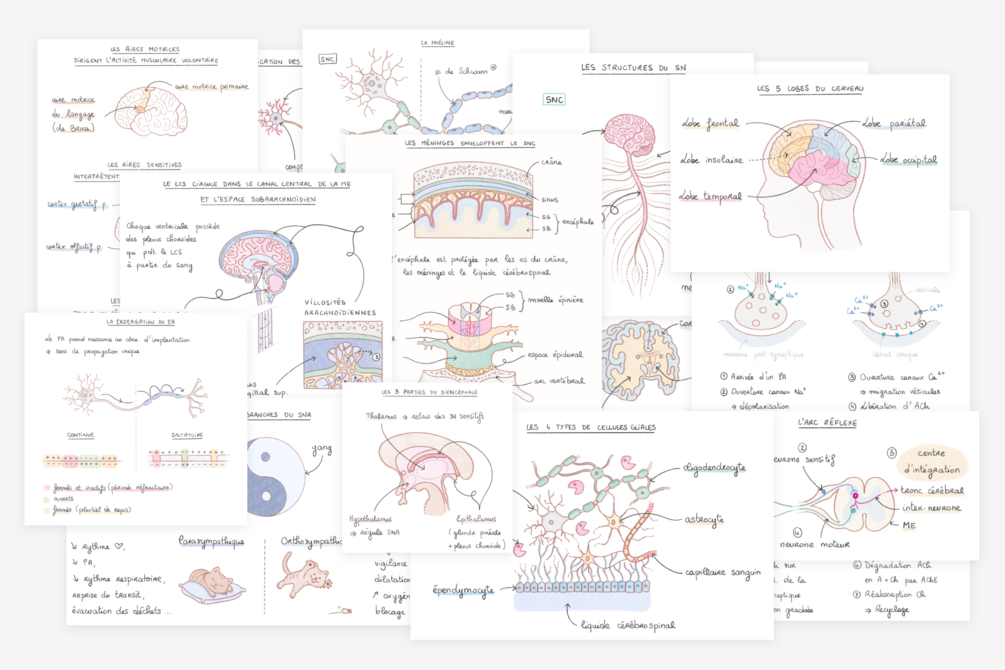Click the 'Parasympathique' heading
Image resolution: width=1005 pixels, height=670 pixels.
(x=211, y=542)
